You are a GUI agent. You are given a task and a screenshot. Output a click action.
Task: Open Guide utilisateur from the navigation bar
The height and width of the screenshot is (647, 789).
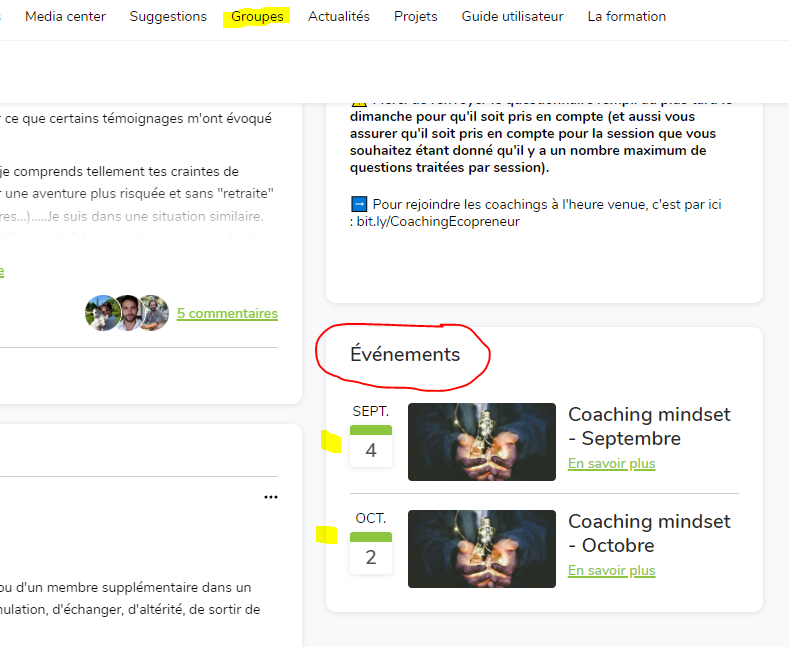pyautogui.click(x=512, y=16)
